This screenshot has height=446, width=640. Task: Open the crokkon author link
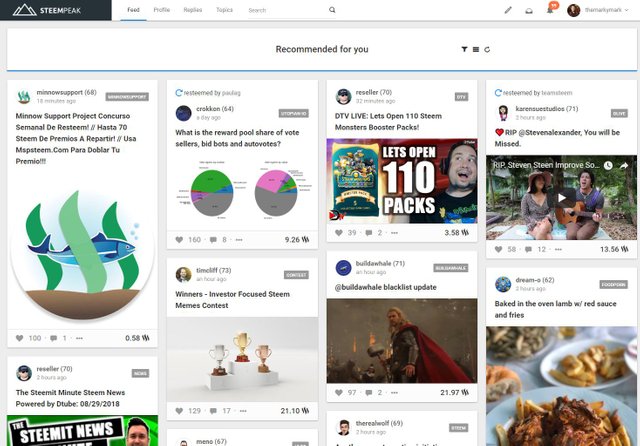click(x=208, y=109)
